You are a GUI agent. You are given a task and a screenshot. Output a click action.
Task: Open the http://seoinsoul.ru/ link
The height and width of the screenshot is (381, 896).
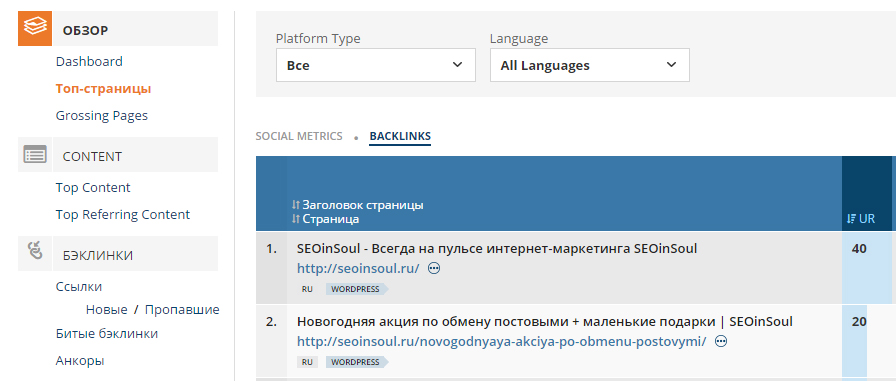[358, 268]
